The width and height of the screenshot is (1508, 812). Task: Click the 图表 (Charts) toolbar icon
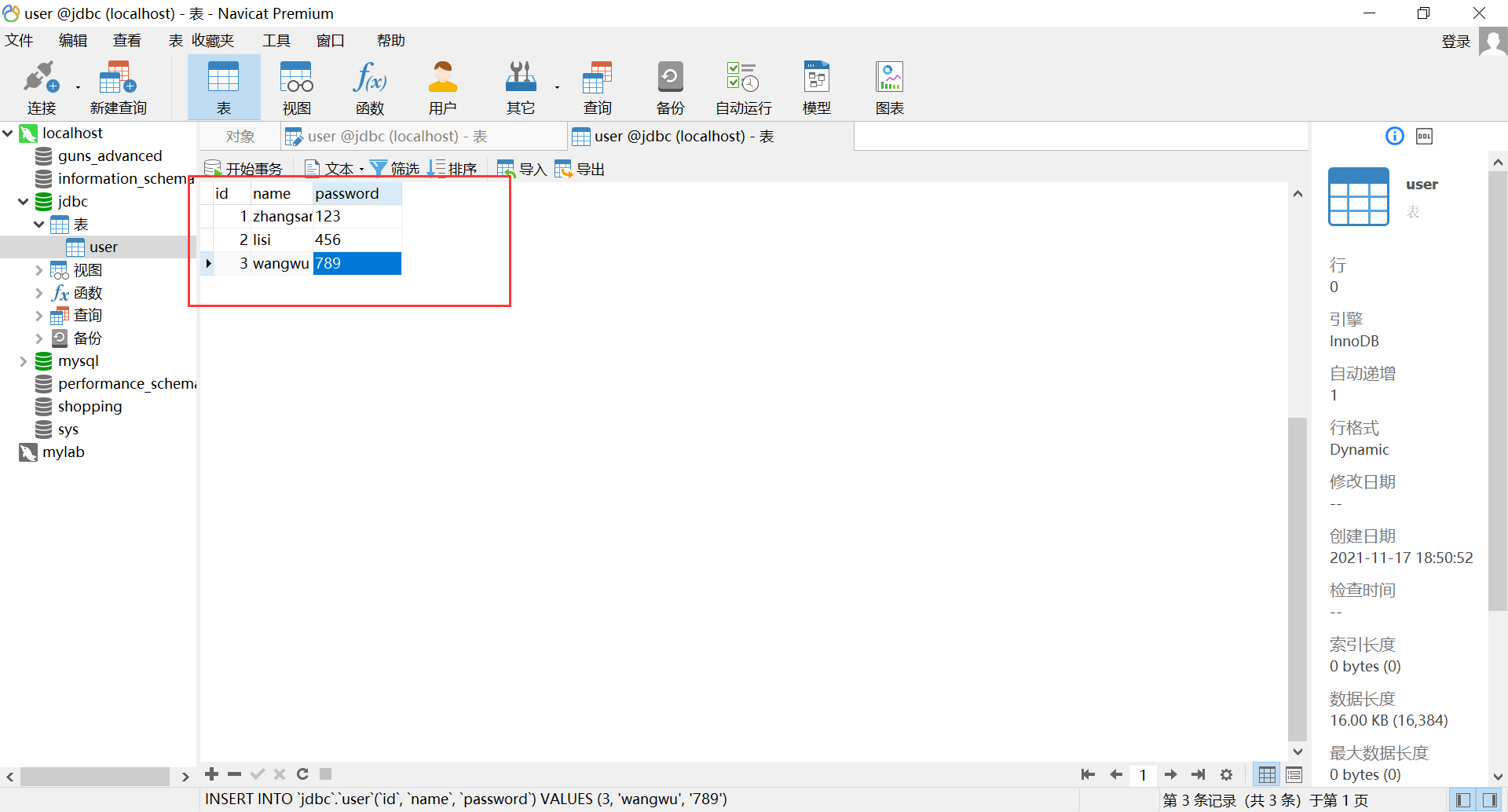[888, 86]
